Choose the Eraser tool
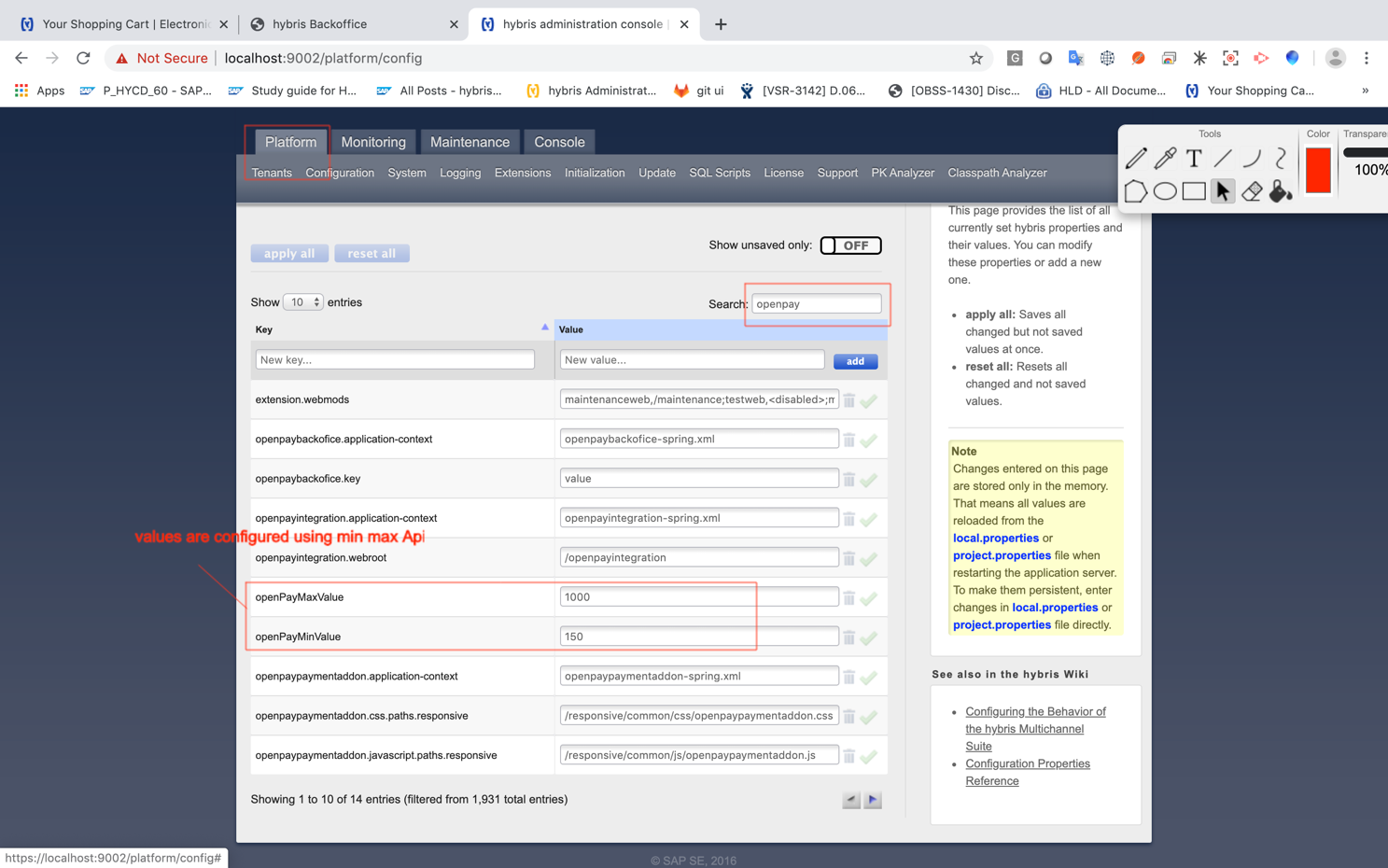 [1252, 191]
